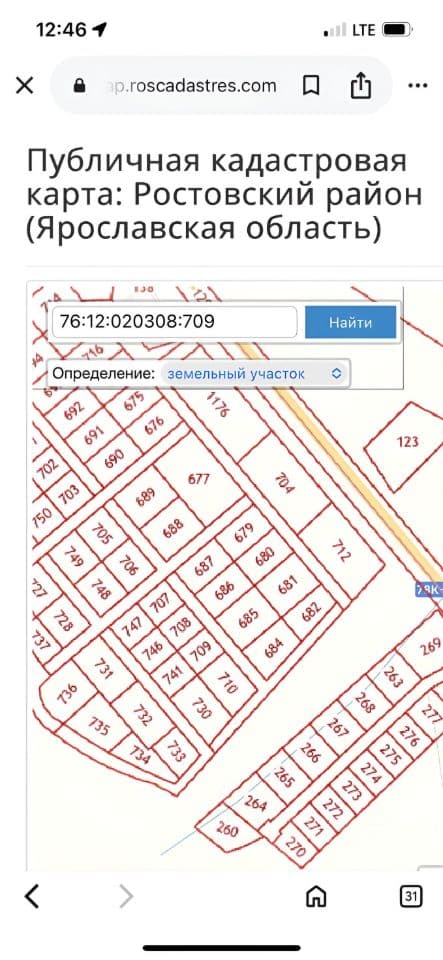Select land parcel 677 on map
The height and width of the screenshot is (960, 443).
pos(198,479)
